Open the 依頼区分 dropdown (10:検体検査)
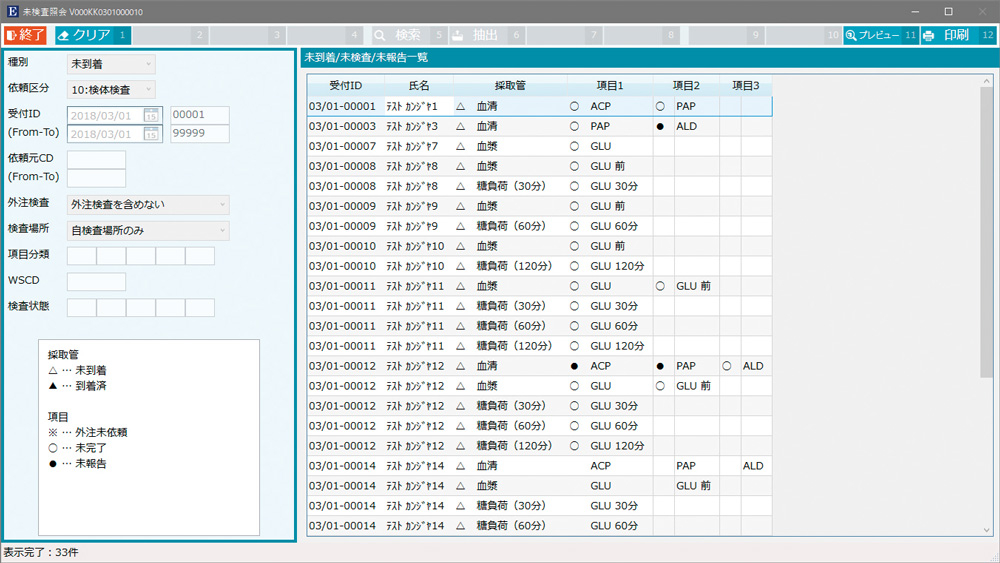 (x=110, y=90)
